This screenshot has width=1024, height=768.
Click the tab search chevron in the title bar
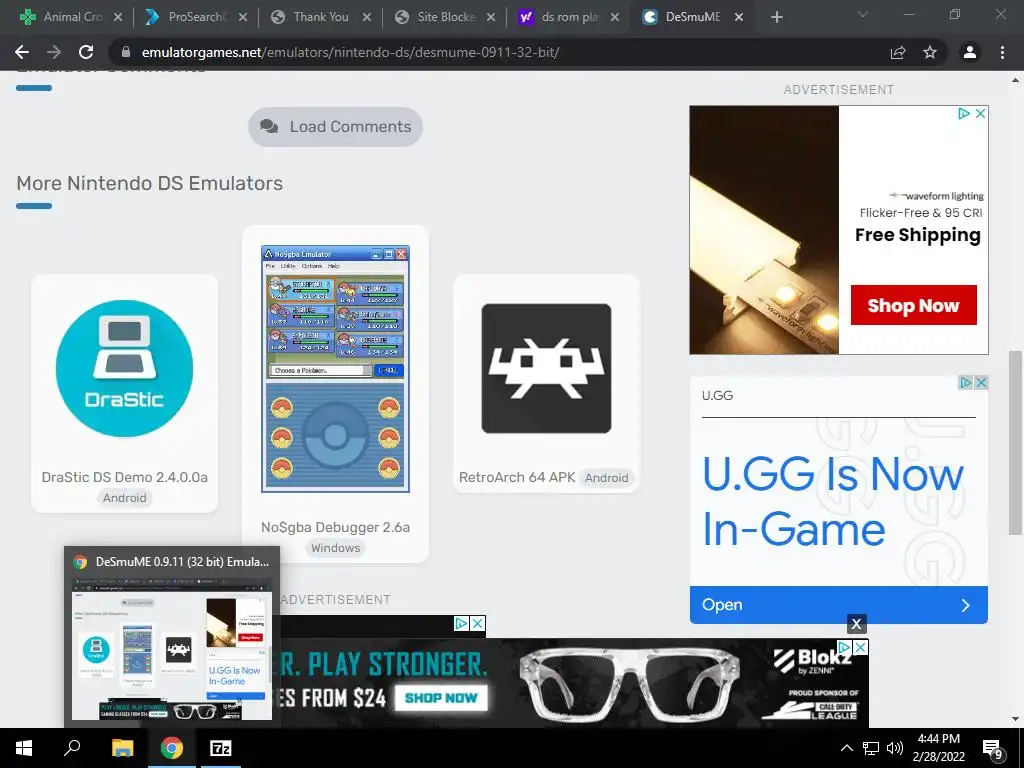point(863,14)
